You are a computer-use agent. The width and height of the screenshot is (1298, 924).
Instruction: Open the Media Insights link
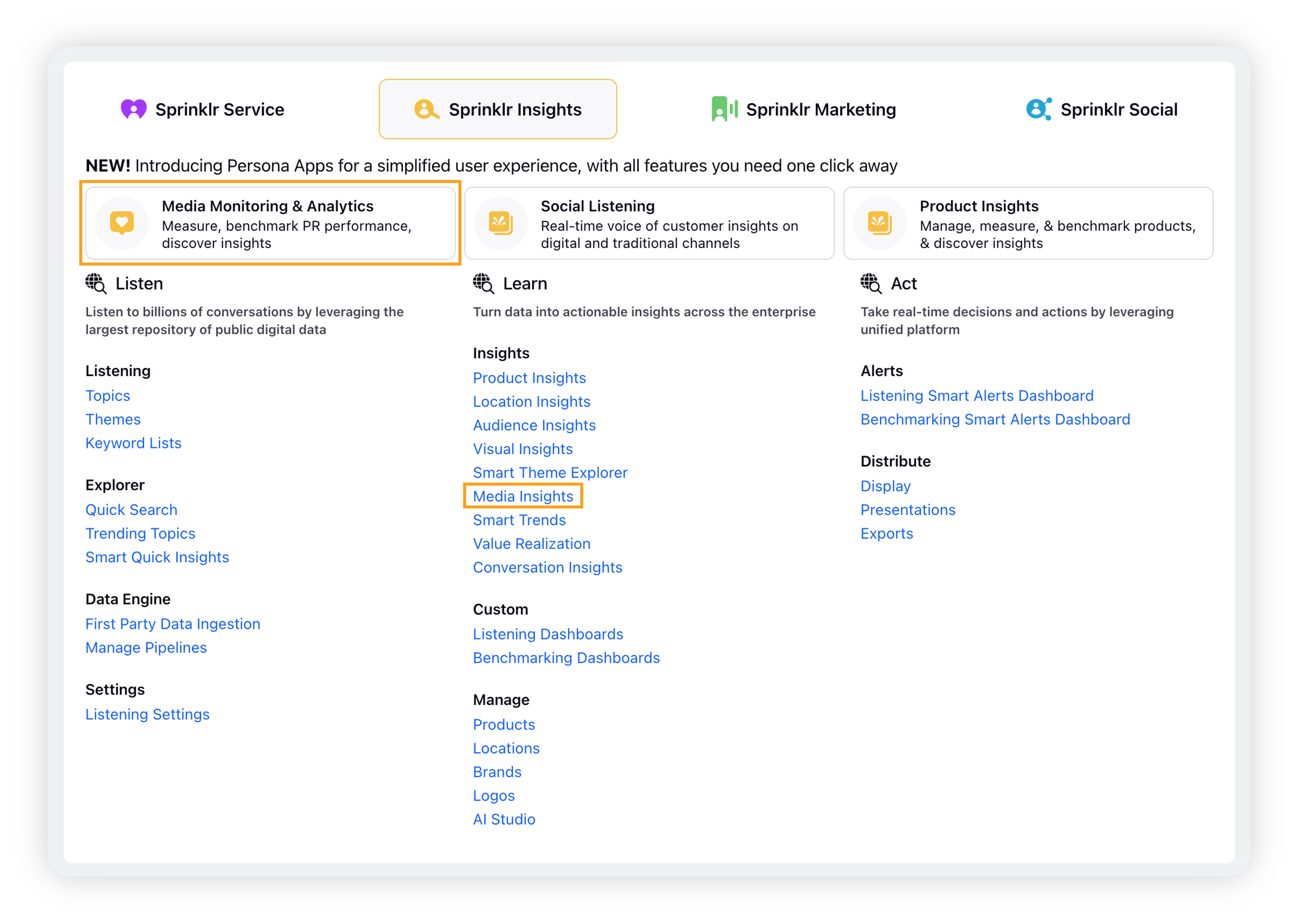click(523, 496)
